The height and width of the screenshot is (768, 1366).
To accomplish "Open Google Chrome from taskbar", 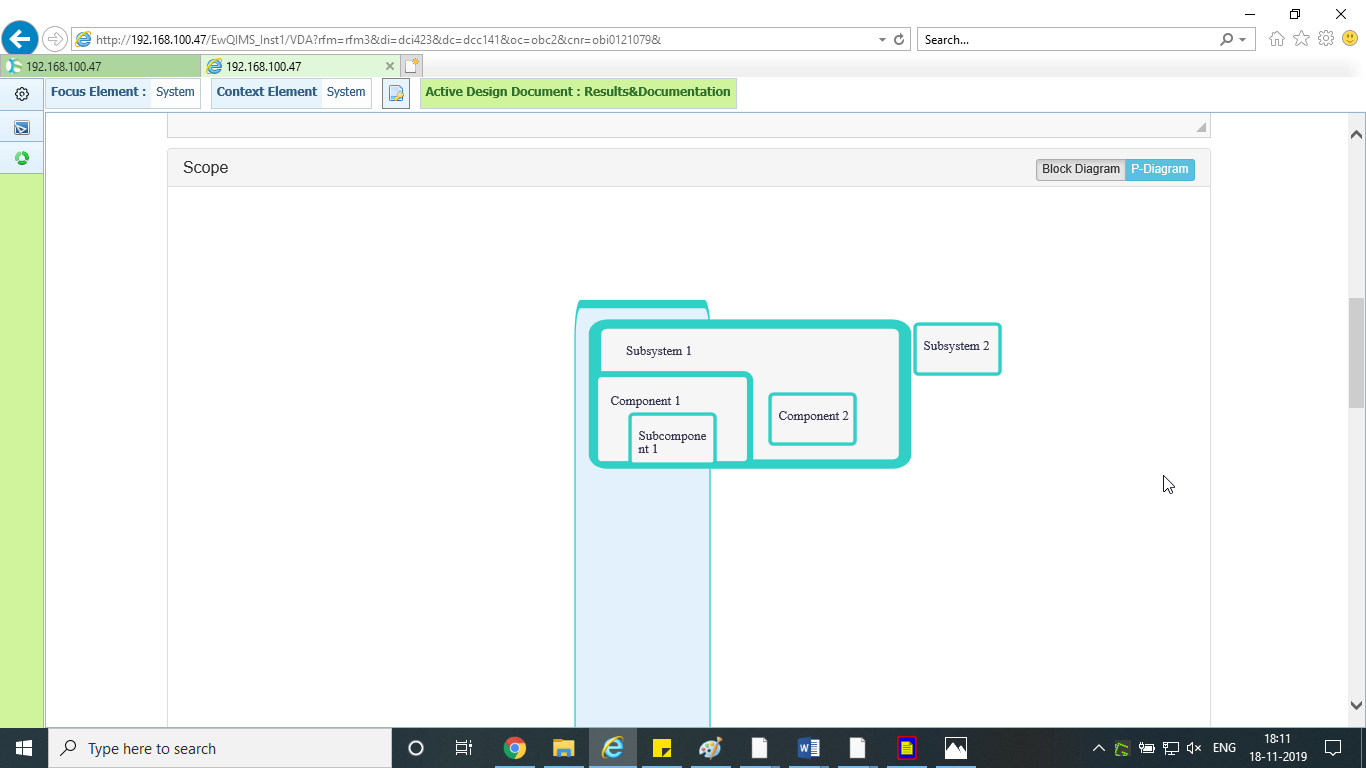I will coord(515,748).
